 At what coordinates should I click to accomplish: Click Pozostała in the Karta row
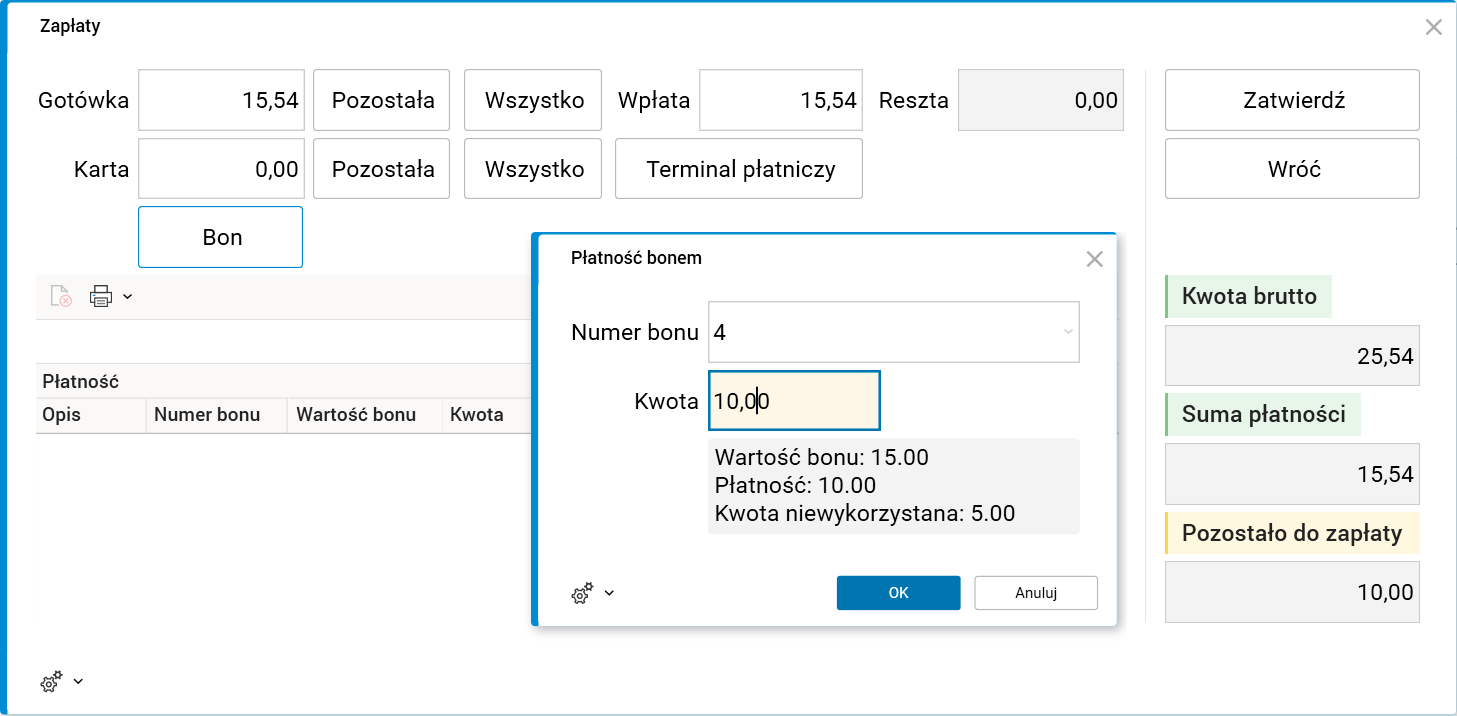[x=381, y=168]
